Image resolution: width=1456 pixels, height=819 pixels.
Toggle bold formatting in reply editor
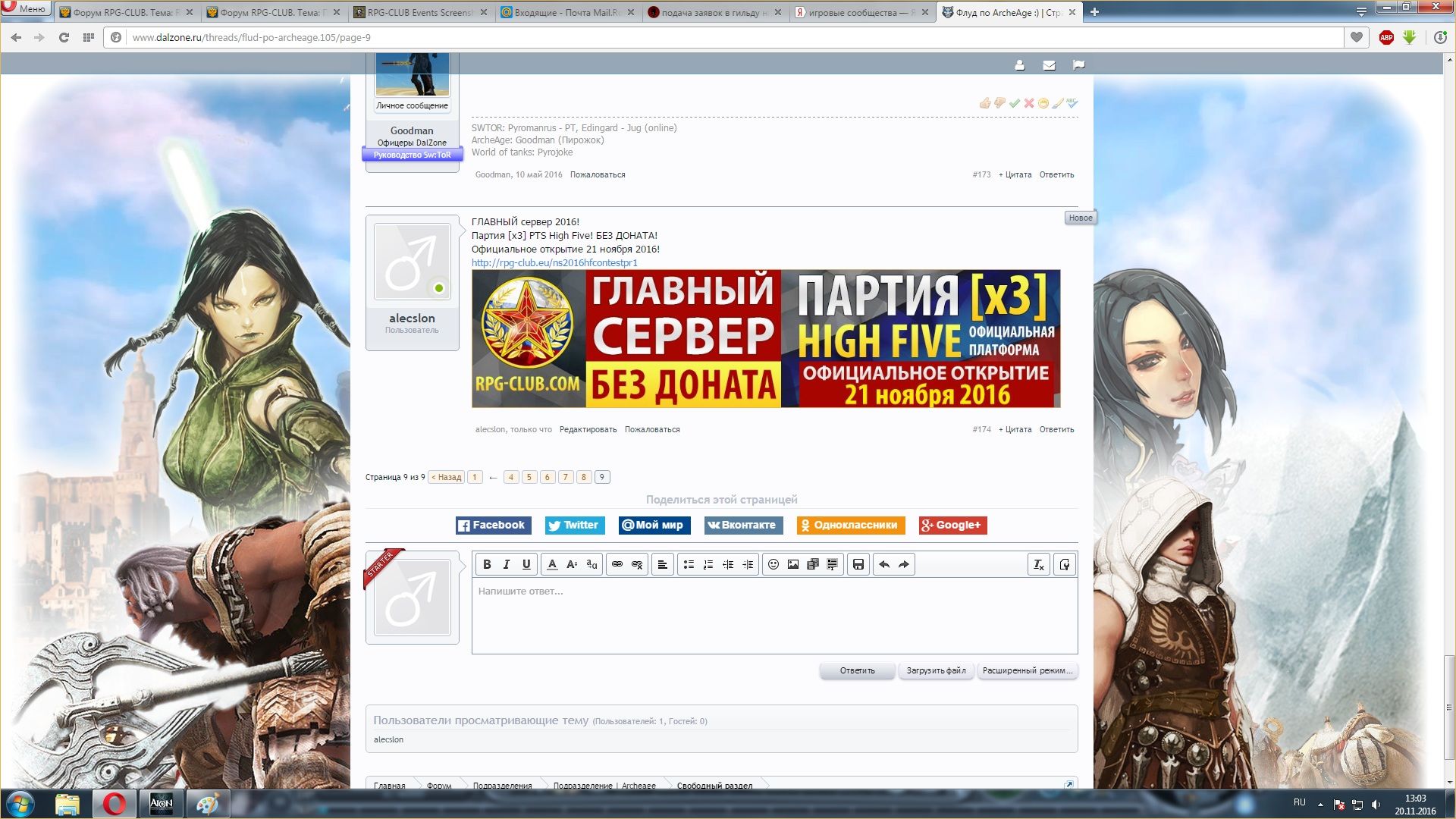point(487,564)
